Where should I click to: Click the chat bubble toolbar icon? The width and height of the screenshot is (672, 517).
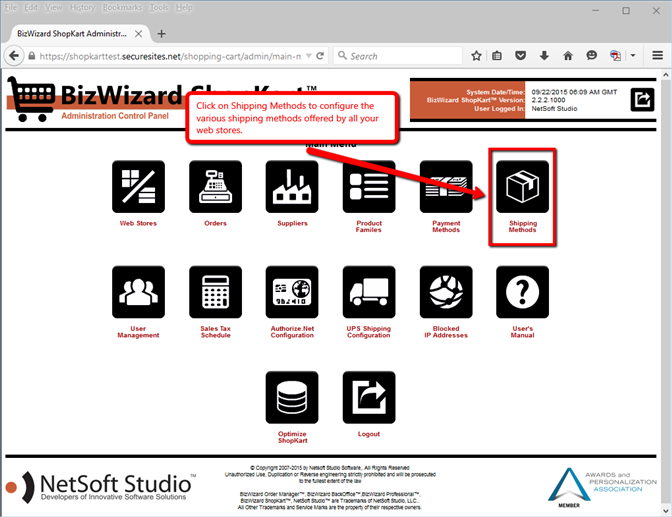click(591, 56)
